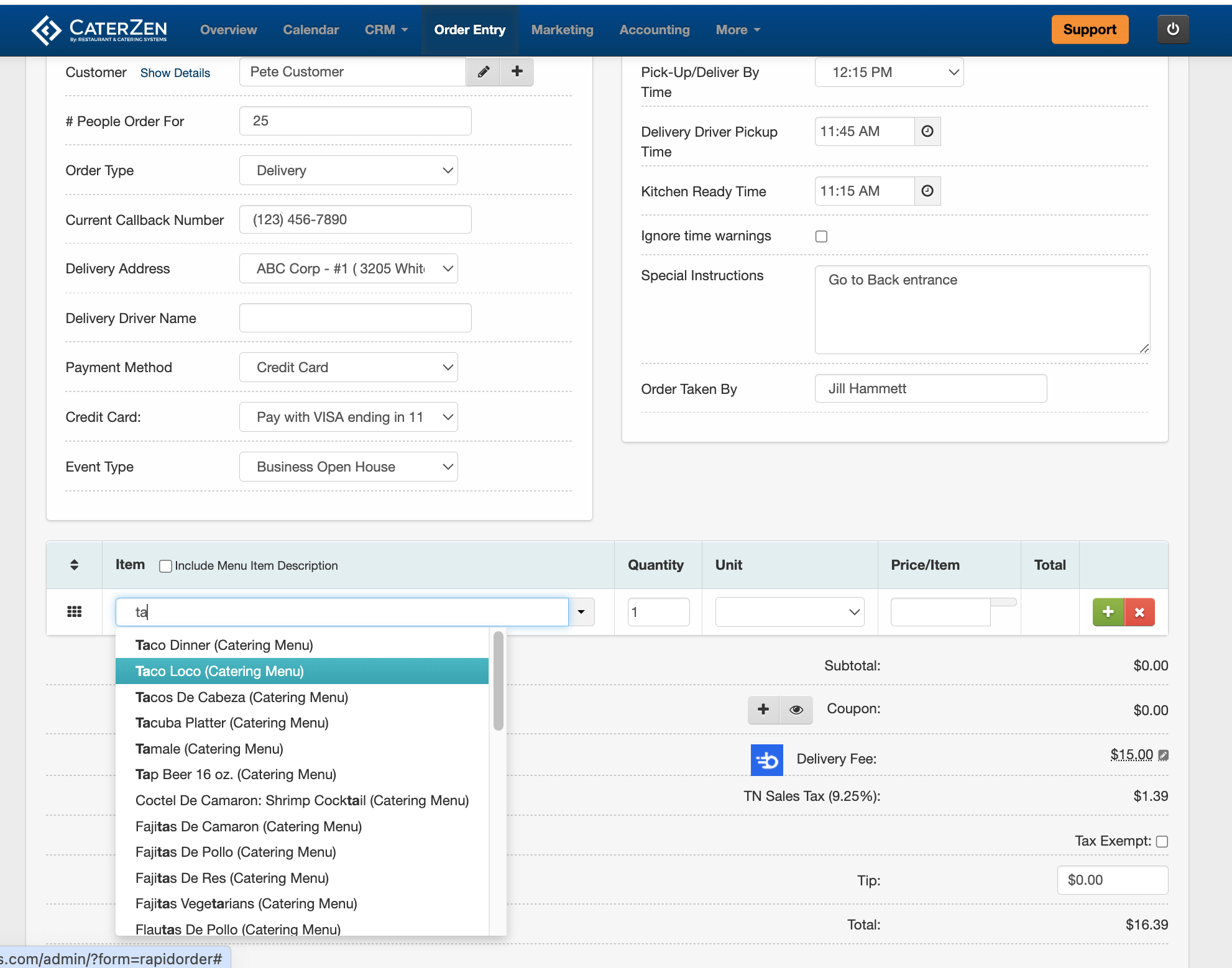Click the eye icon next to Coupon
1232x968 pixels.
click(x=796, y=710)
